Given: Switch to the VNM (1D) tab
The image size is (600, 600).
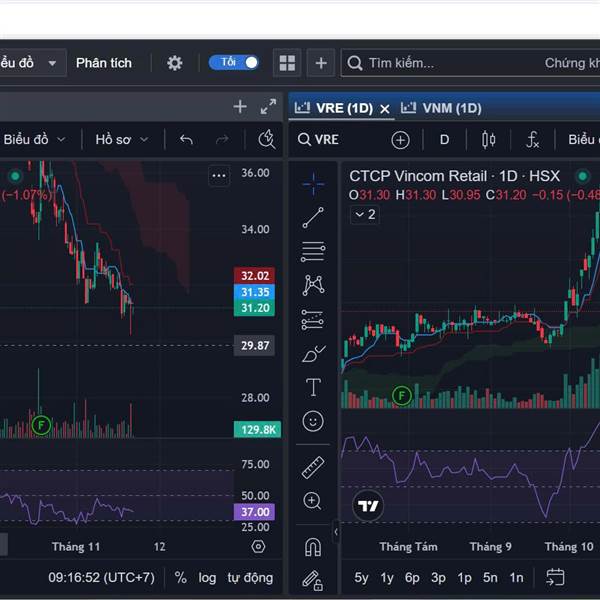Looking at the screenshot, I should click(451, 108).
